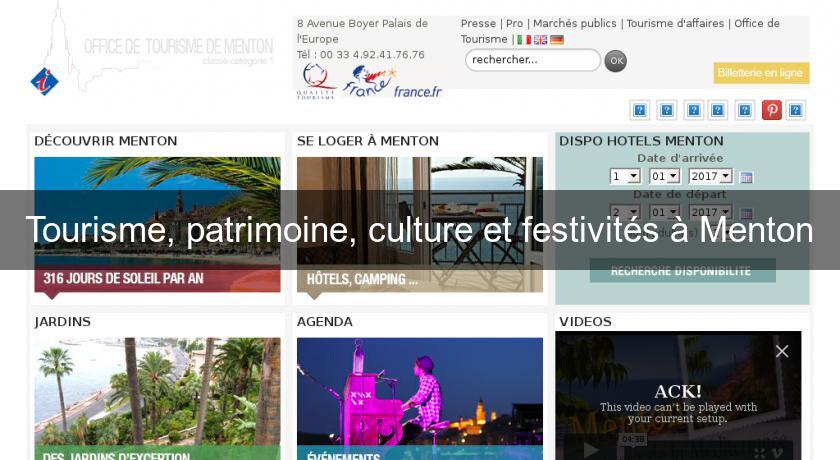Click the 'ACK!' video error message
Image resolution: width=840 pixels, height=460 pixels.
678,392
